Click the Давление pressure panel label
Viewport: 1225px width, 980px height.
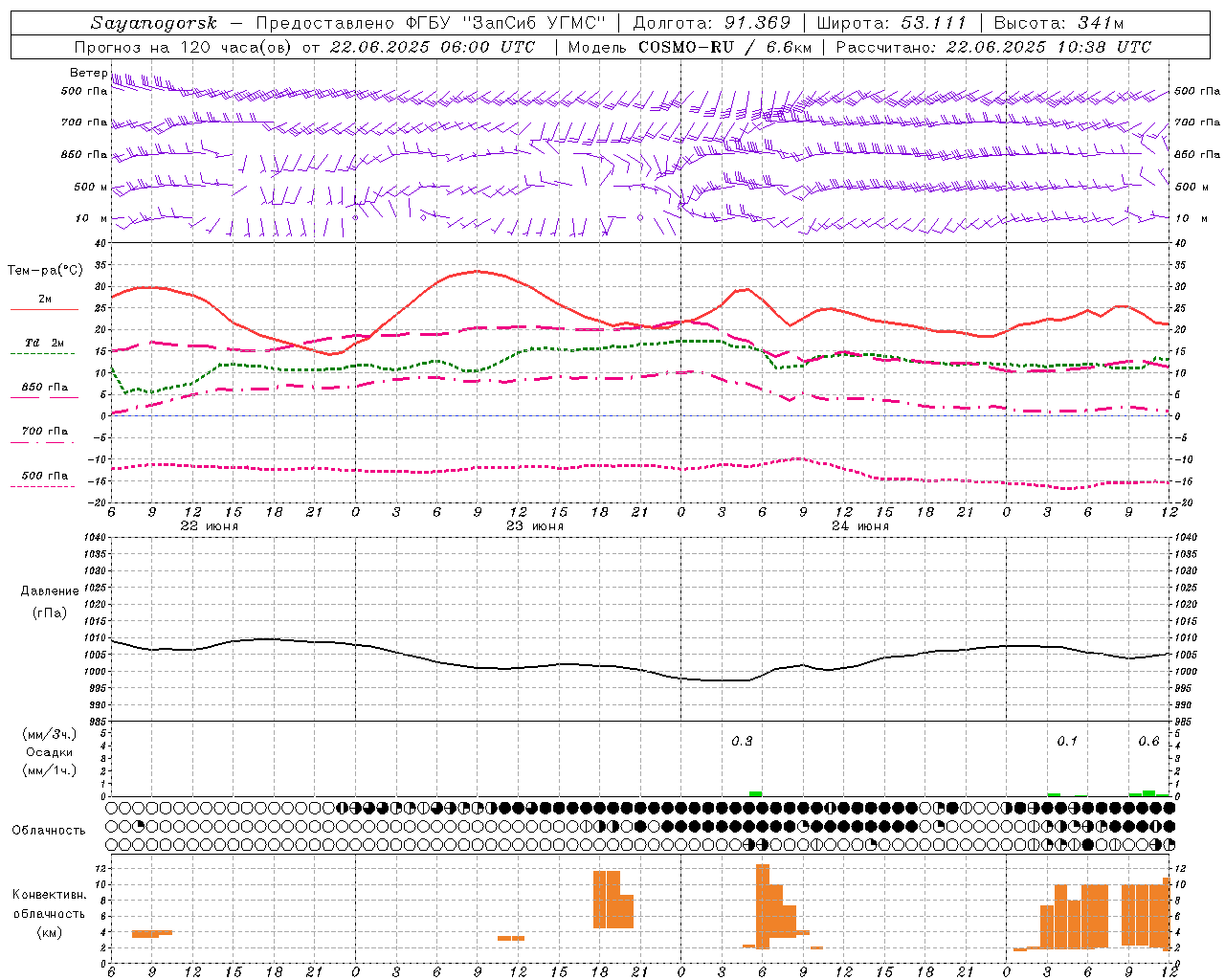point(50,591)
